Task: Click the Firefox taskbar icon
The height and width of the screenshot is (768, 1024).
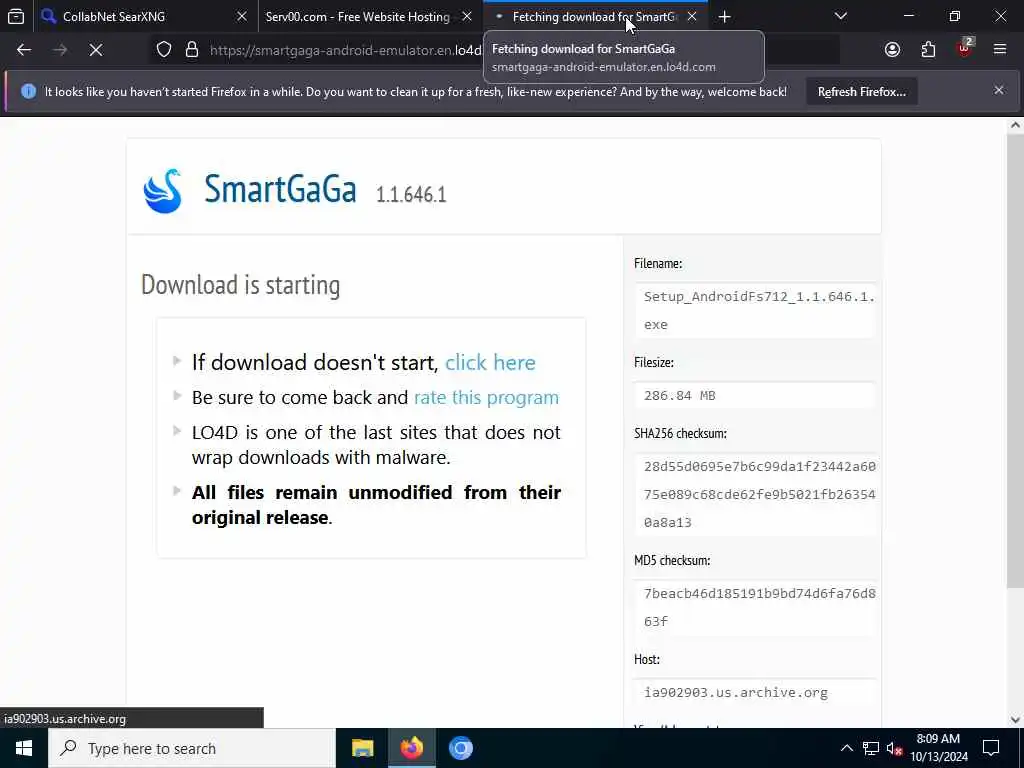Action: click(411, 748)
